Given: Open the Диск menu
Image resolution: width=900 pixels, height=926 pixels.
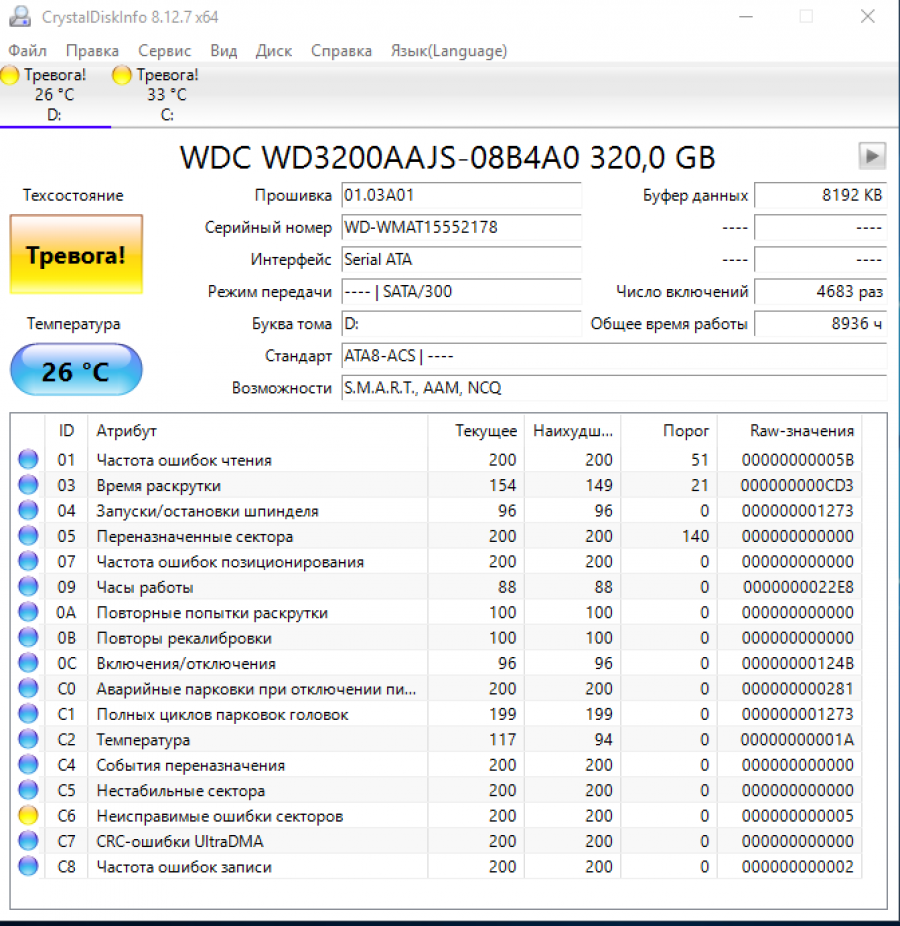Looking at the screenshot, I should tap(273, 50).
